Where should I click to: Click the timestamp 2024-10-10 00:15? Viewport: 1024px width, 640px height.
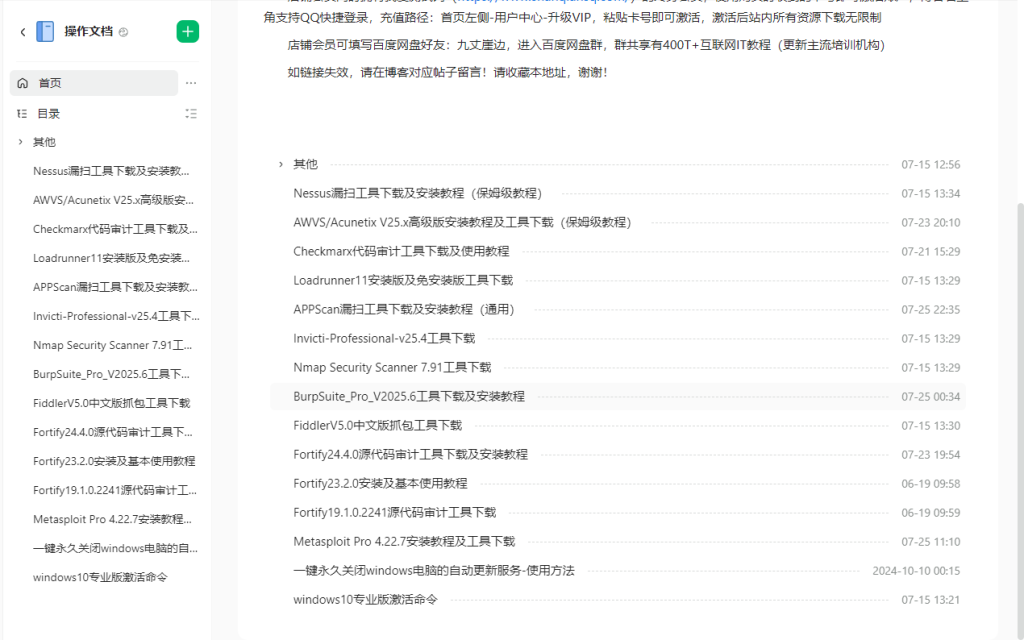click(x=916, y=571)
